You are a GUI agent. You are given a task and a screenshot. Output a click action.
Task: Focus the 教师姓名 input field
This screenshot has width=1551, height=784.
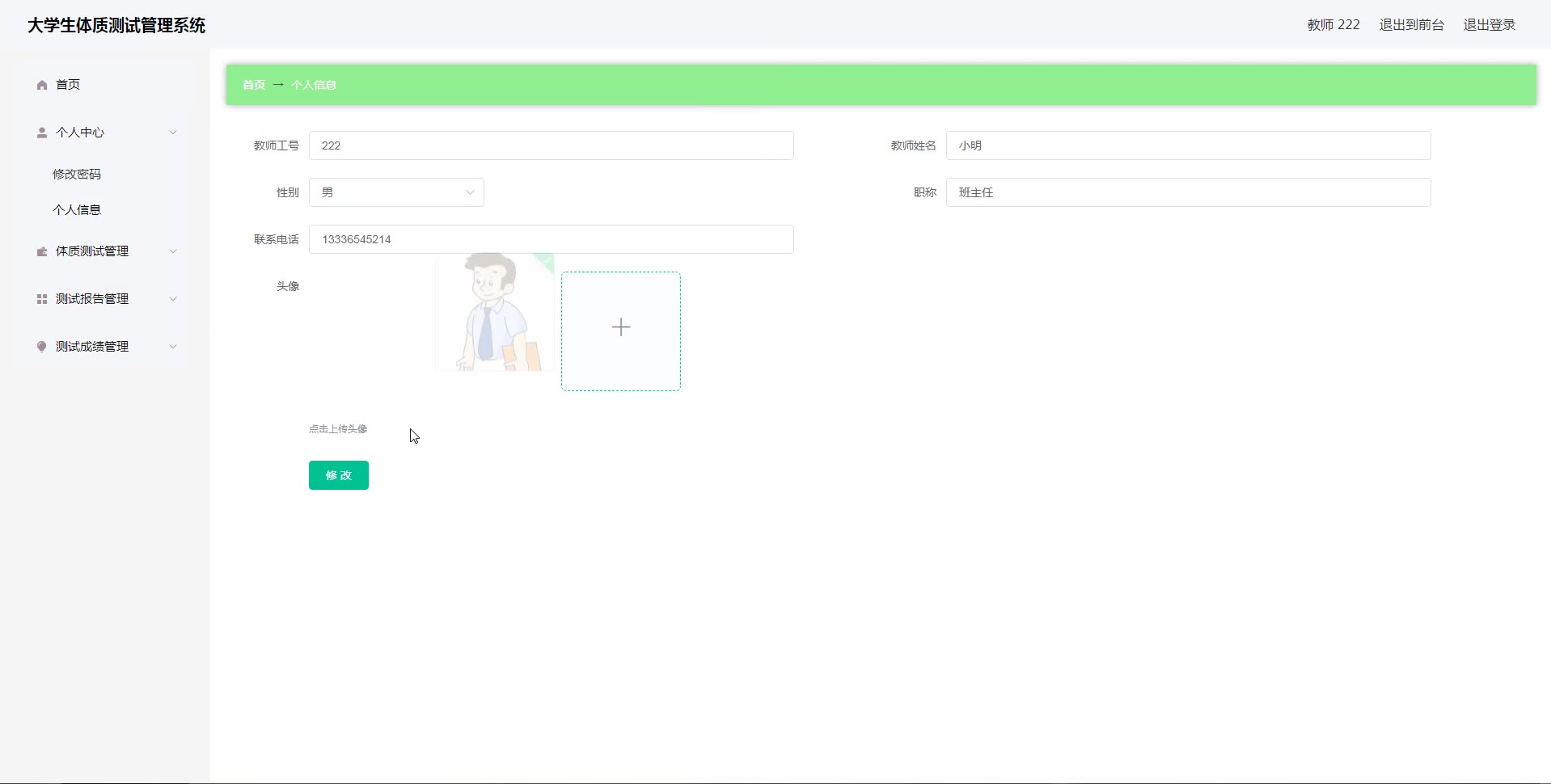coord(1189,145)
